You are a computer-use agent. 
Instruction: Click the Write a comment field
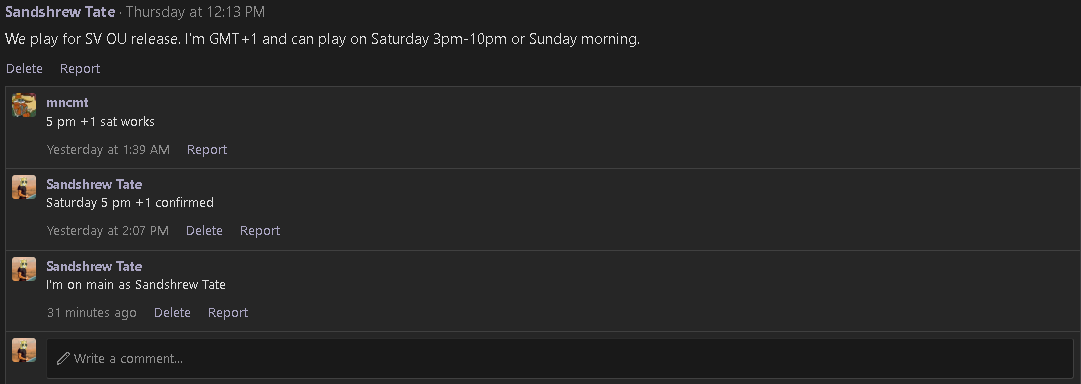[560, 358]
